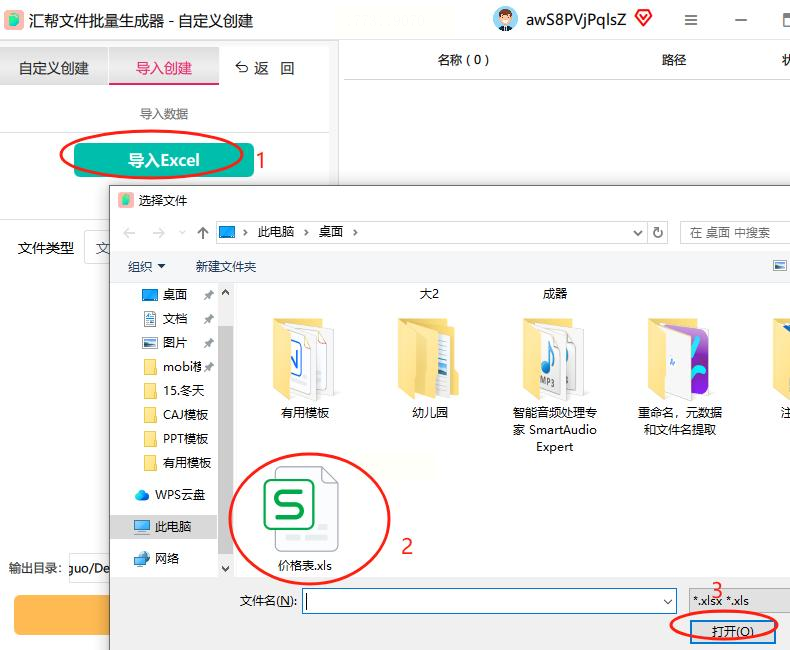
Task: Select the 价格表.xls file
Action: pos(304,519)
